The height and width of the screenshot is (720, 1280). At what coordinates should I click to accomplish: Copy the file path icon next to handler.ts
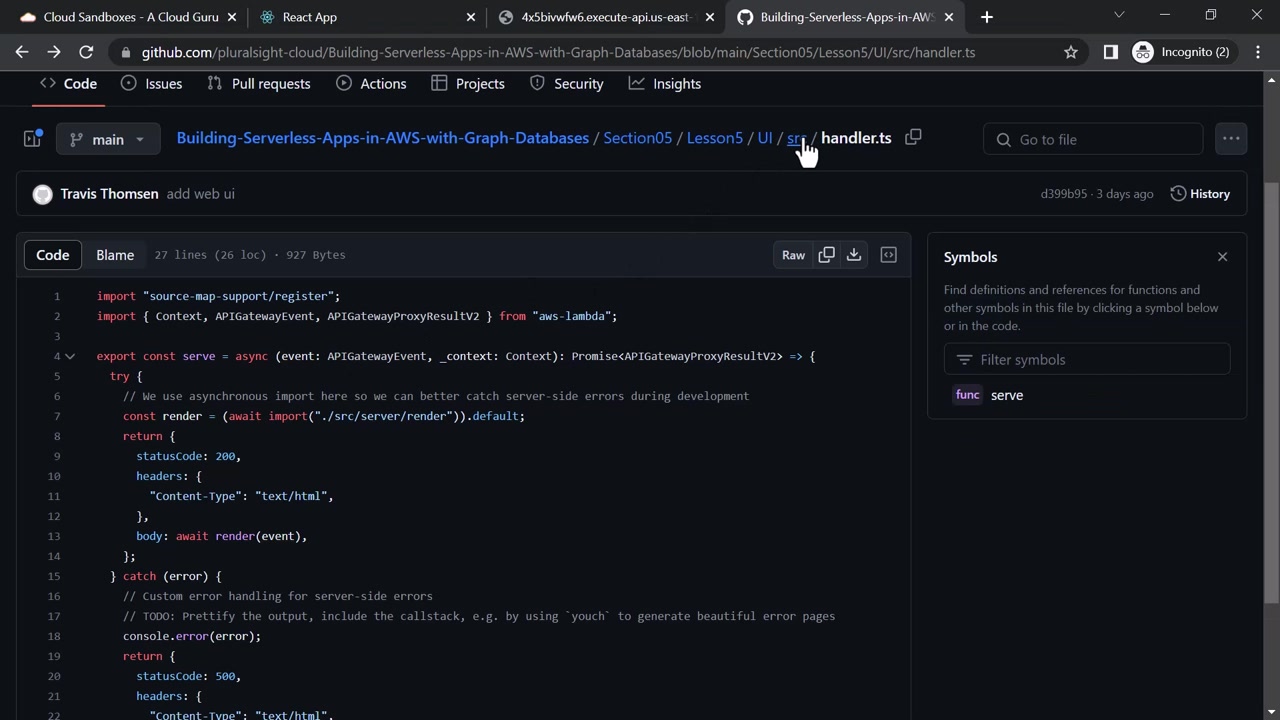(x=913, y=138)
